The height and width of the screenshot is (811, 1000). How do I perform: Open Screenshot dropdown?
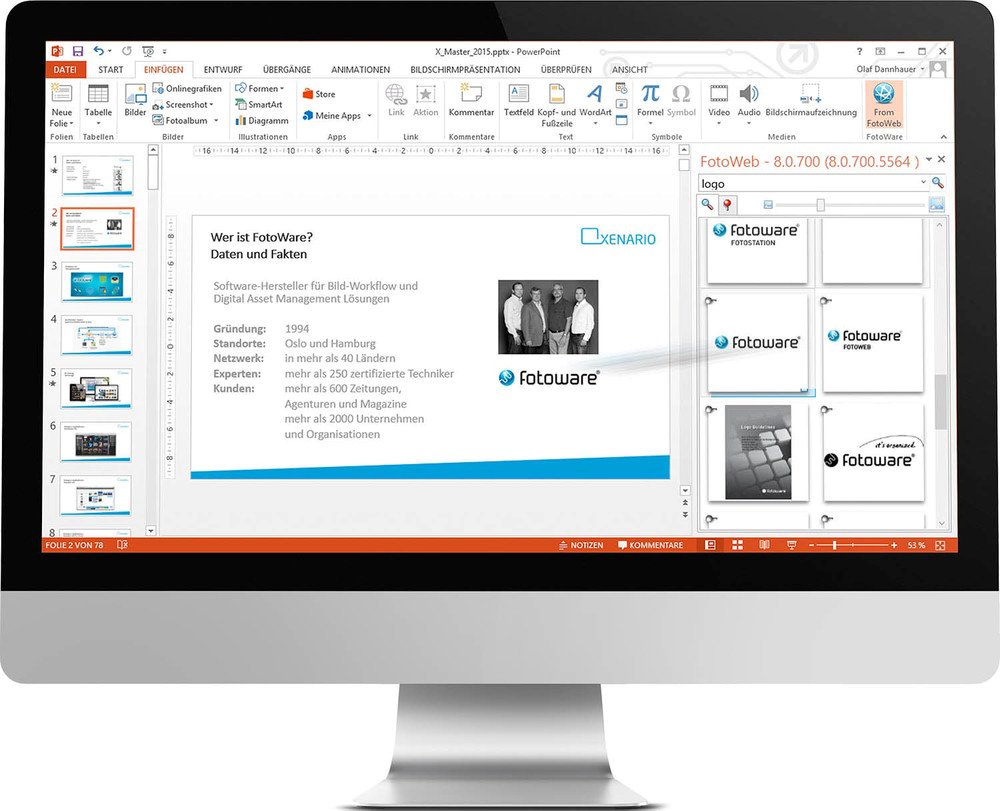click(211, 105)
